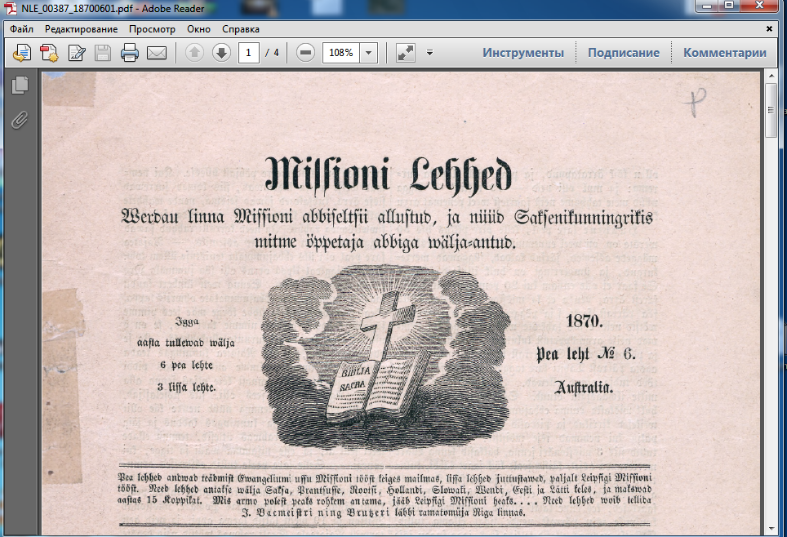
Task: Click the scrollbar down arrow
Action: [x=771, y=528]
